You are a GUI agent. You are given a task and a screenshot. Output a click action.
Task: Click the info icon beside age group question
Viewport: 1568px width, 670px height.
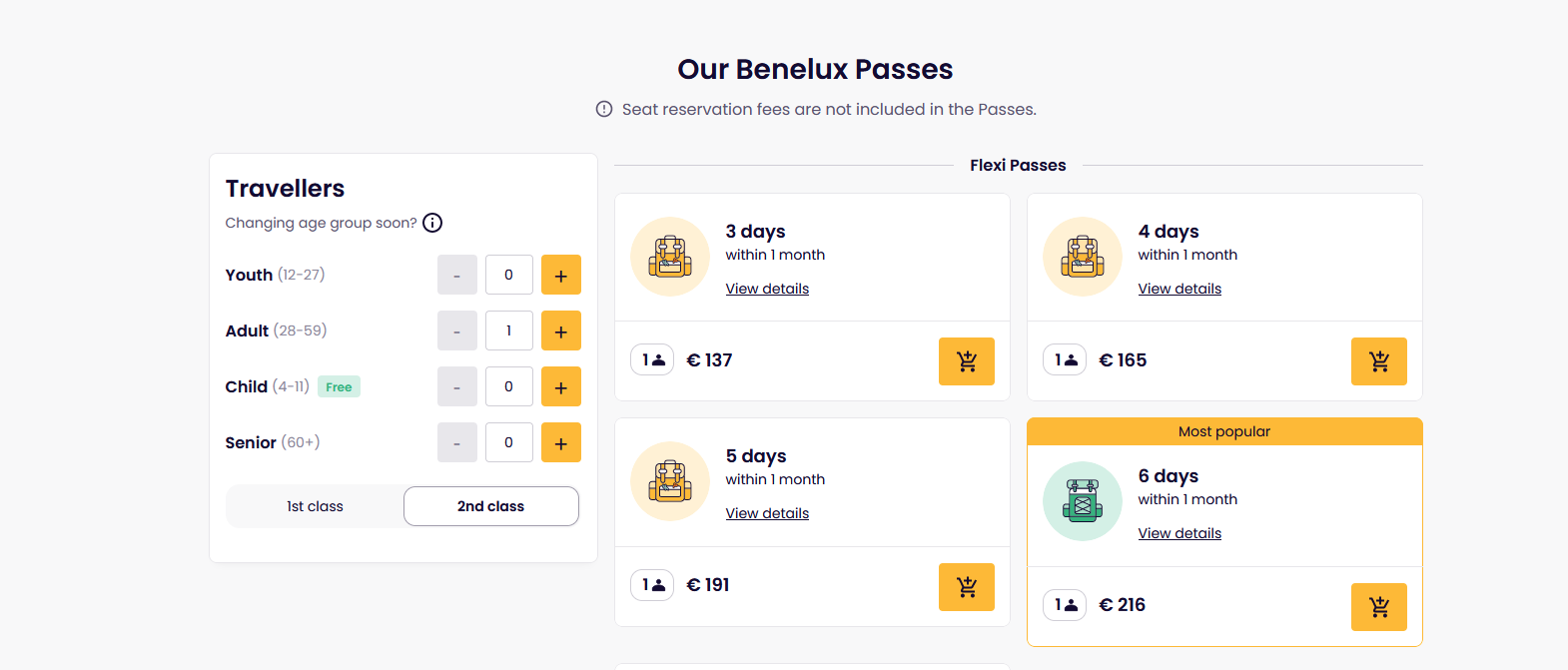432,223
